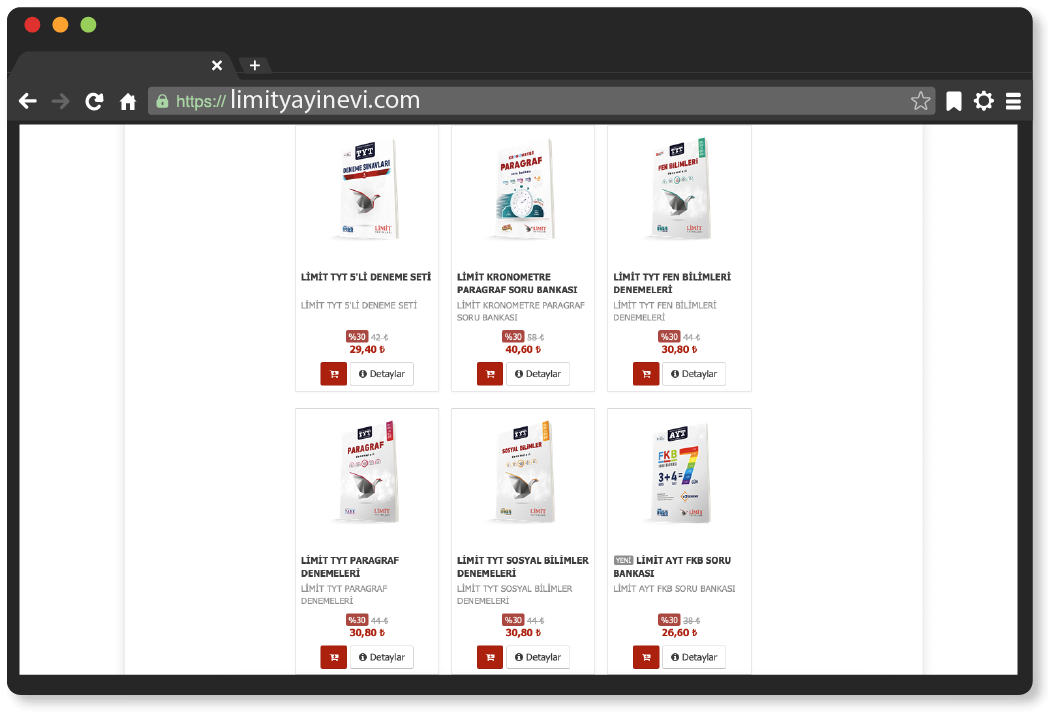Add Kronometre Paragraf Soru Bankası to cart

(489, 374)
